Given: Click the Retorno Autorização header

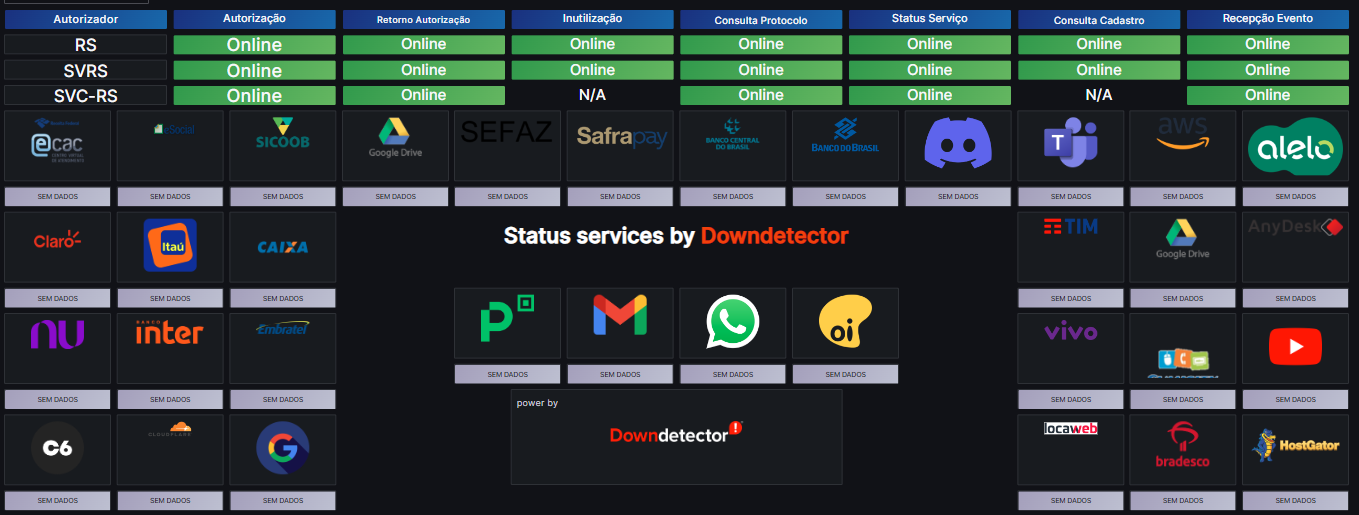Looking at the screenshot, I should pyautogui.click(x=424, y=19).
